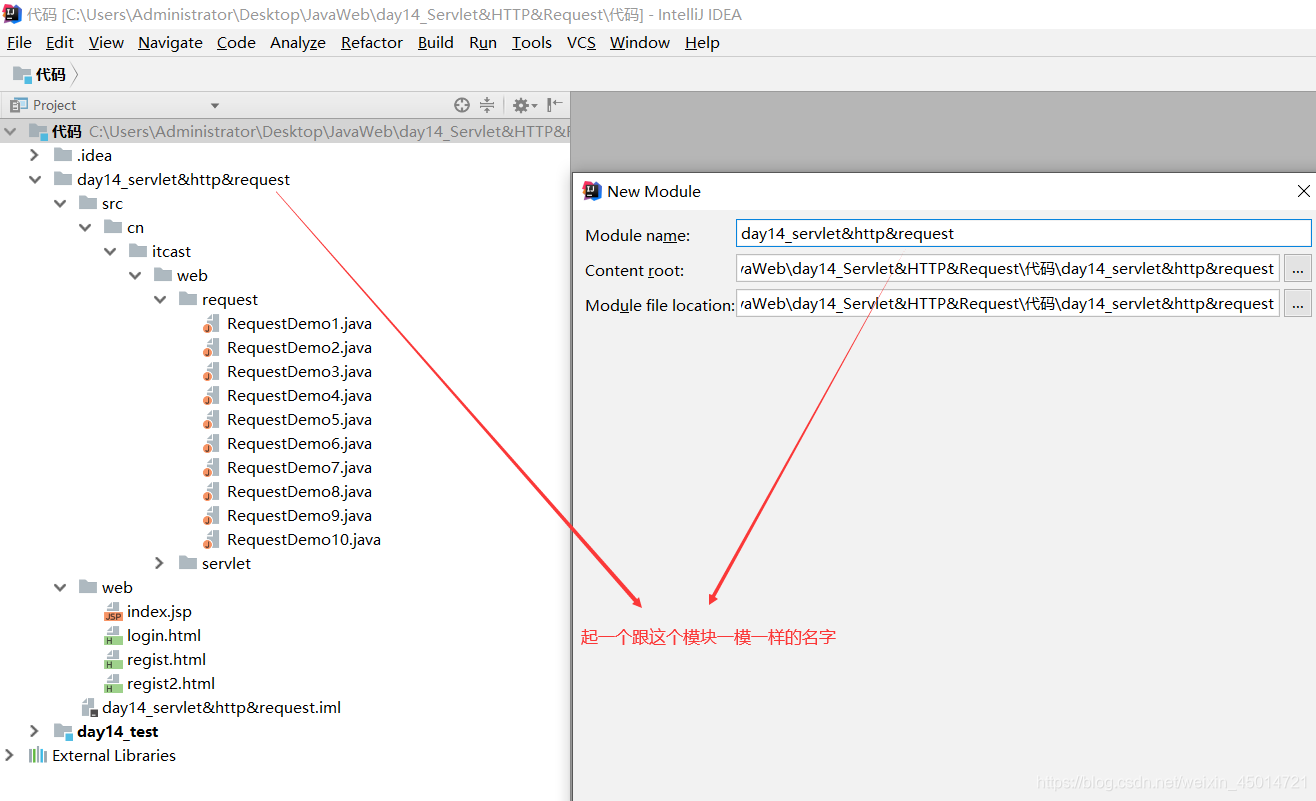Open the View menu
The height and width of the screenshot is (801, 1316).
pyautogui.click(x=106, y=42)
